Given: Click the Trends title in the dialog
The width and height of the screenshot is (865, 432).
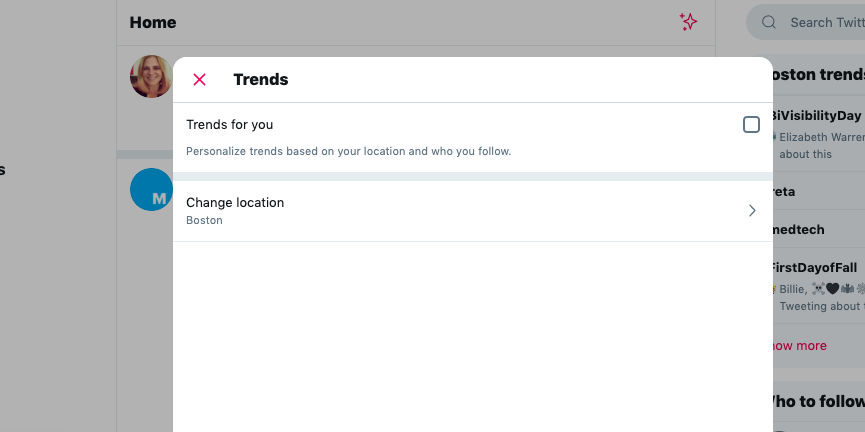Looking at the screenshot, I should 261,80.
